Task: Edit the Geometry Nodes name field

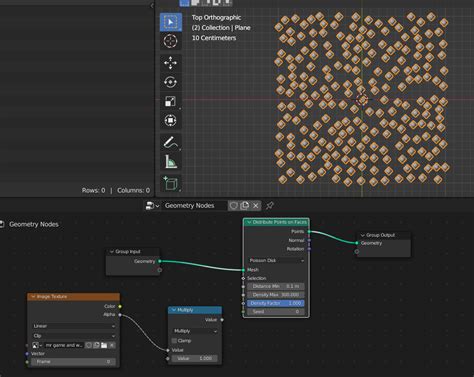Action: [194, 206]
